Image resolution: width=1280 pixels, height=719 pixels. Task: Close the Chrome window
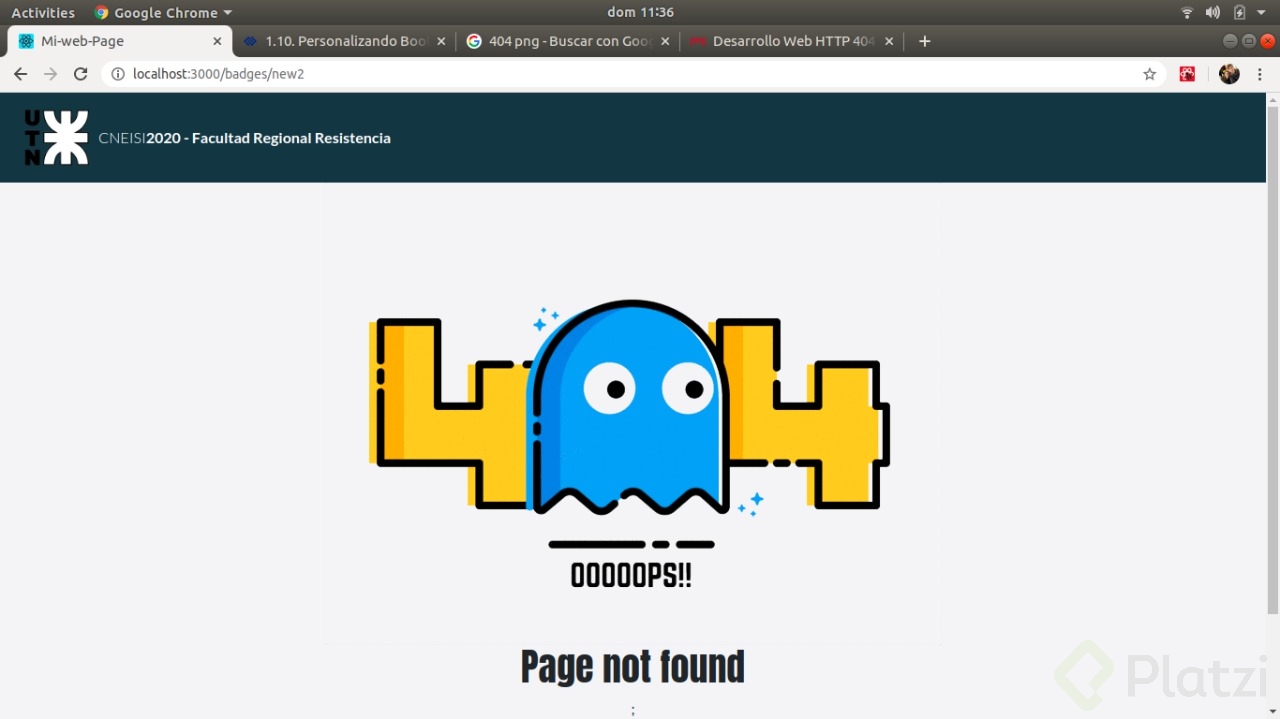click(x=1268, y=41)
